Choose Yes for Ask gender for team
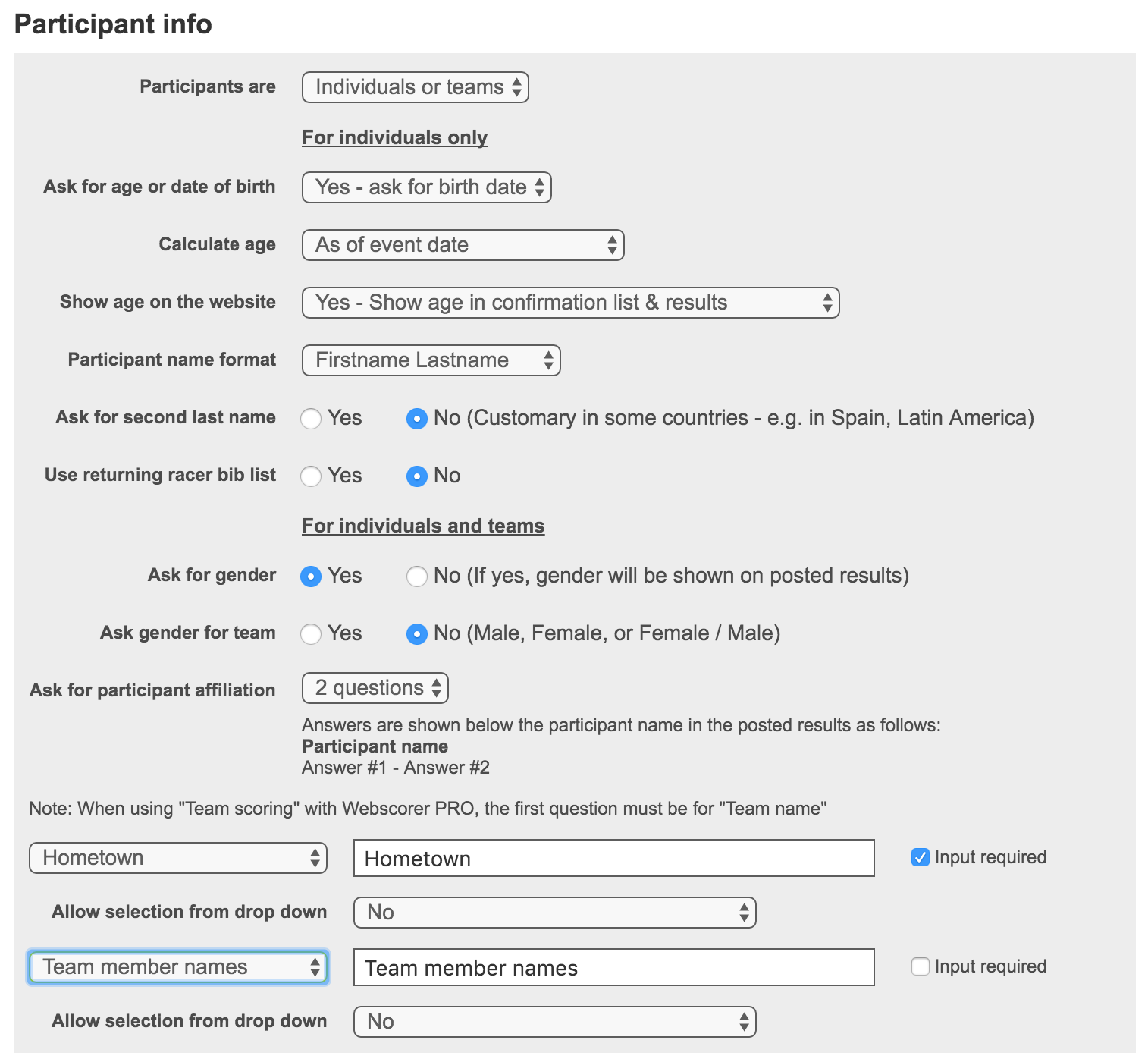Viewport: 1148px width, 1059px height. pyautogui.click(x=311, y=634)
